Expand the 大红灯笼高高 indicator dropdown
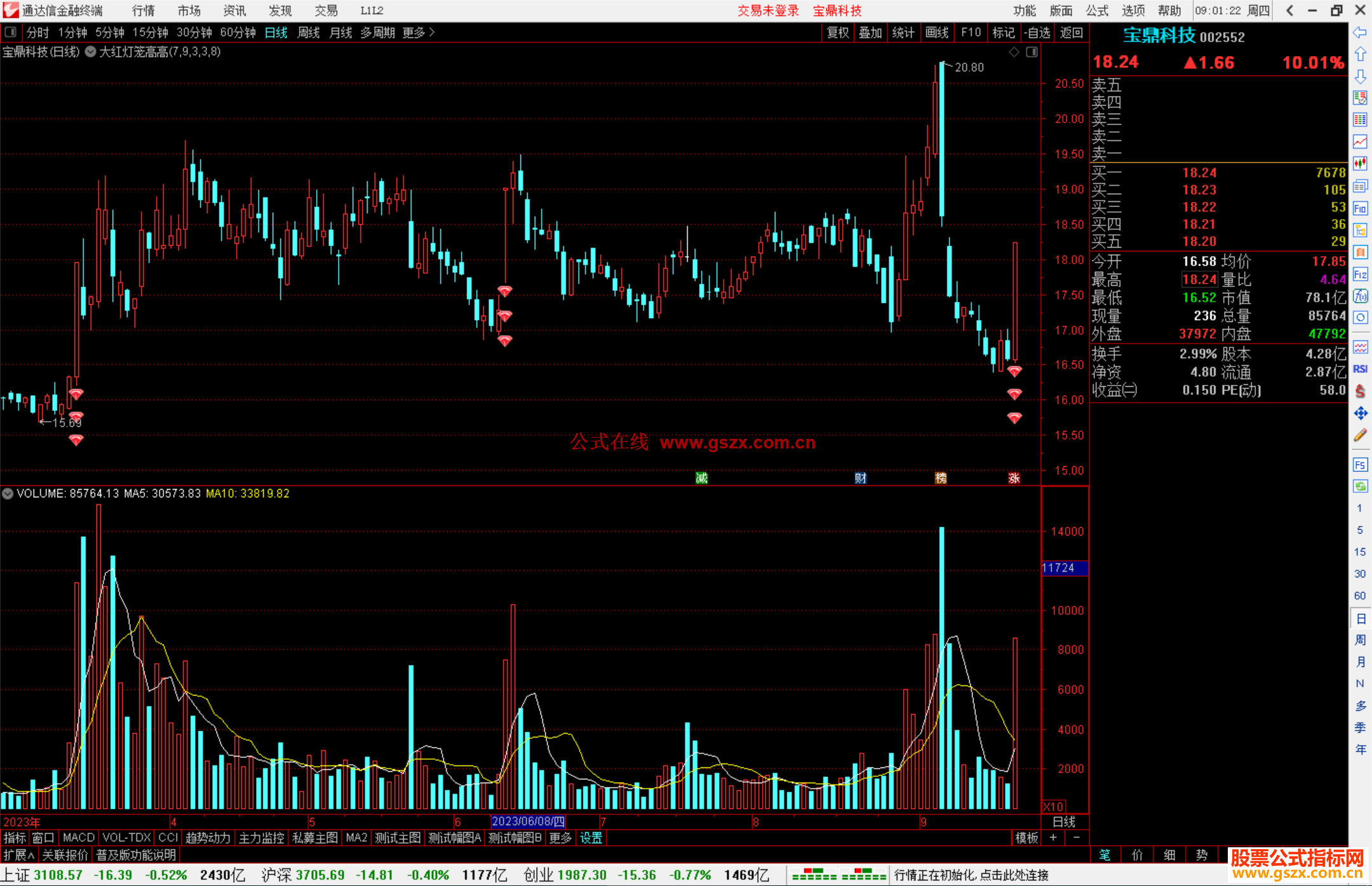 91,52
